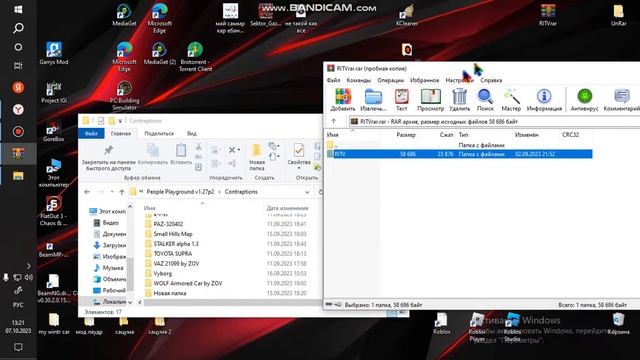This screenshot has width=640, height=360.
Task: Open the Favorites (Избранное) menu
Action: coord(424,80)
